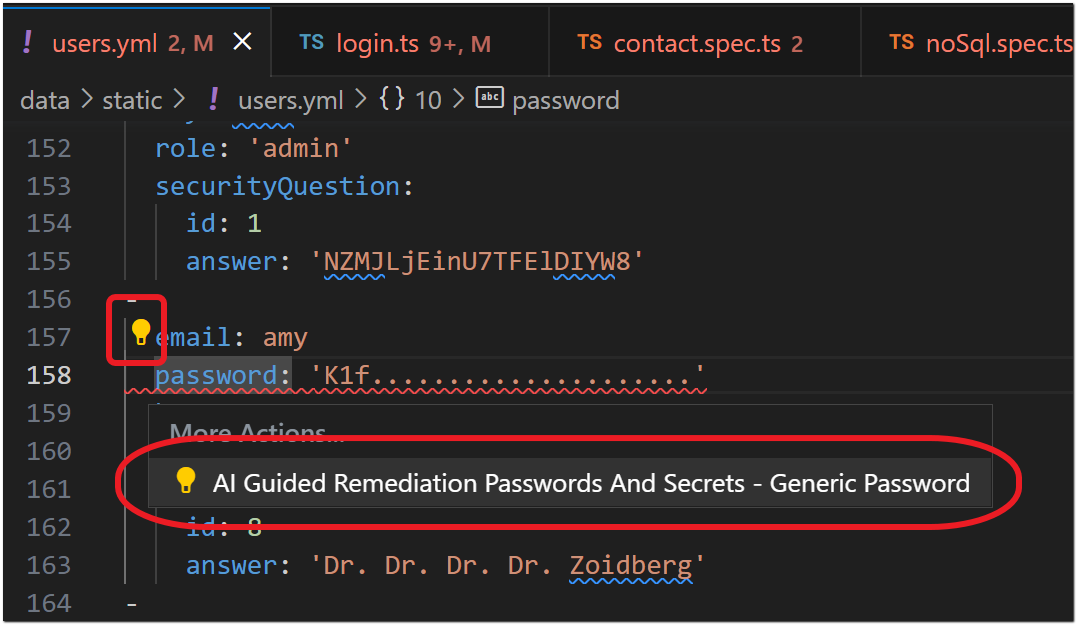Click the yellow lightbulb beside line 157
Viewport: 1077px width, 625px height.
coord(141,332)
